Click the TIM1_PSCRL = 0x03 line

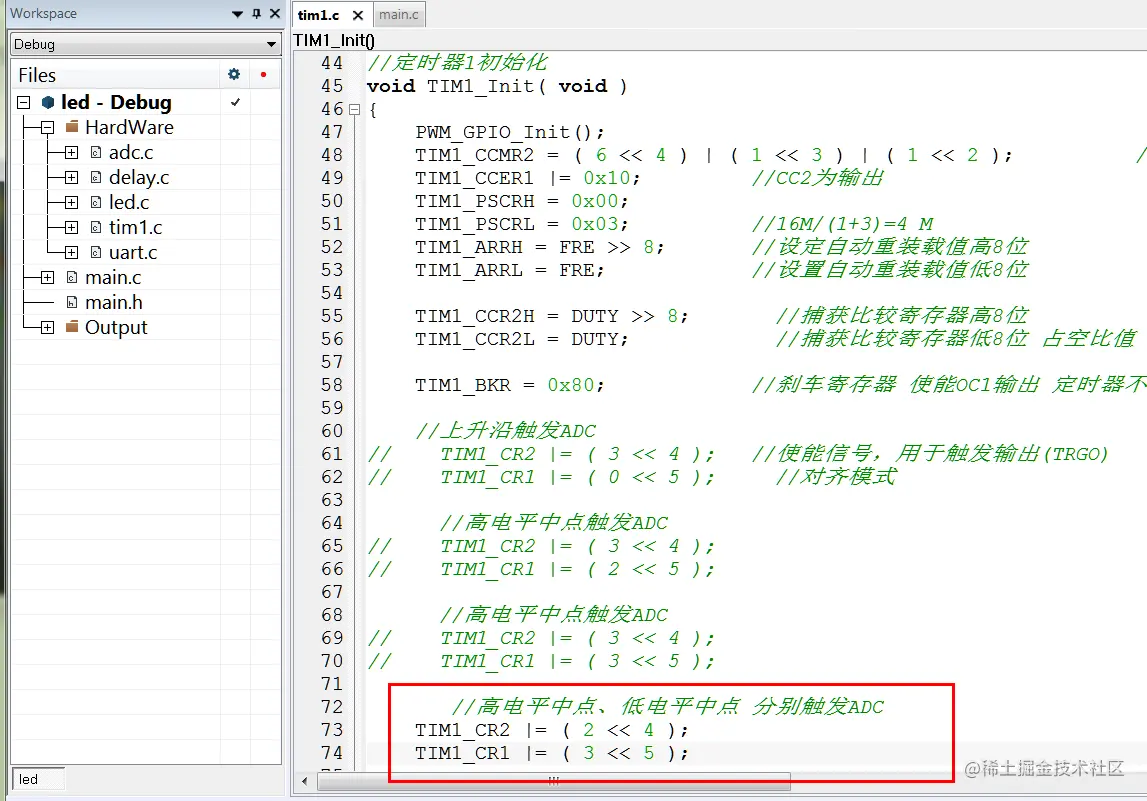522,224
